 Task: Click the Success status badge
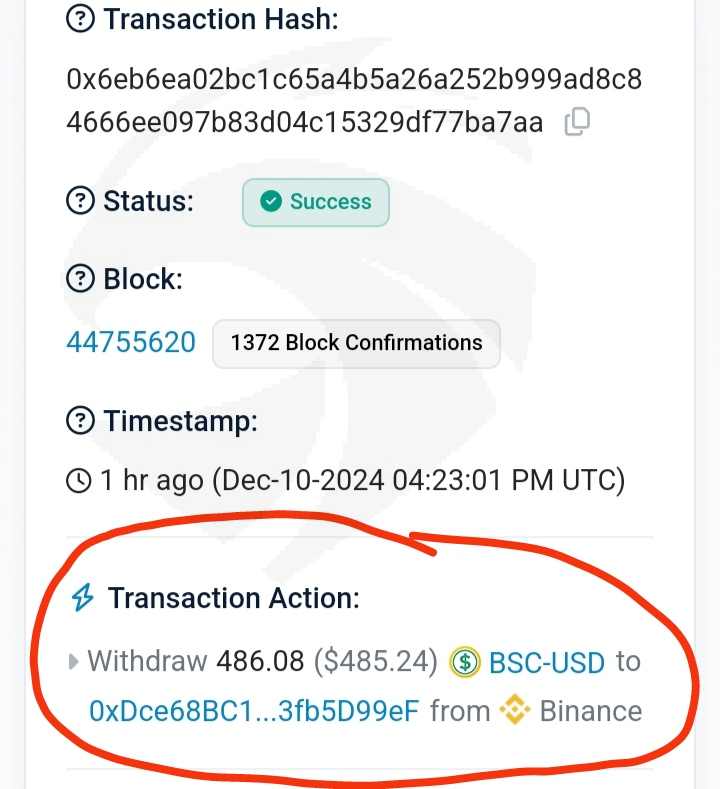click(315, 202)
